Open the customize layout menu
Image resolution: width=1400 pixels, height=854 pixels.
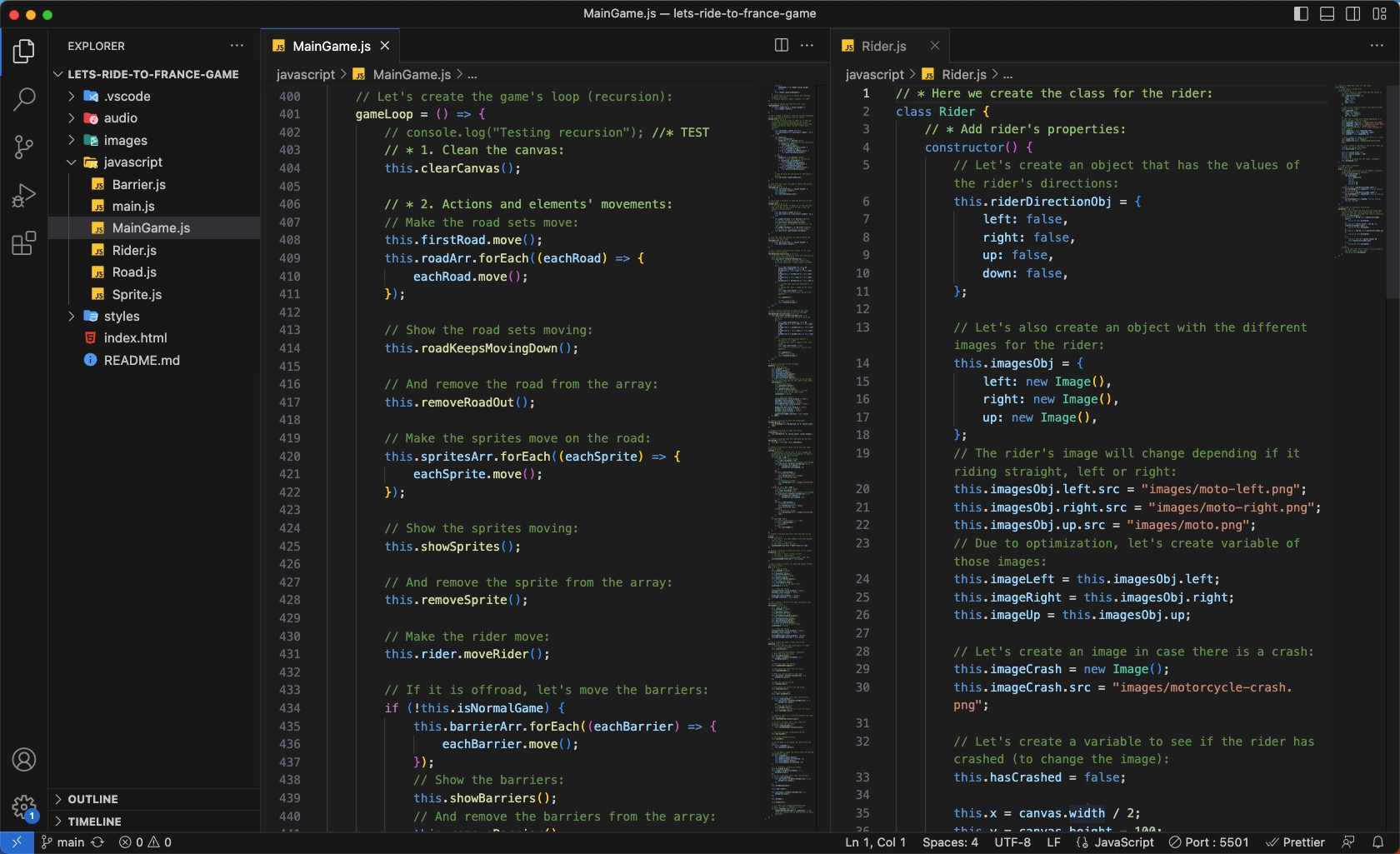1380,14
